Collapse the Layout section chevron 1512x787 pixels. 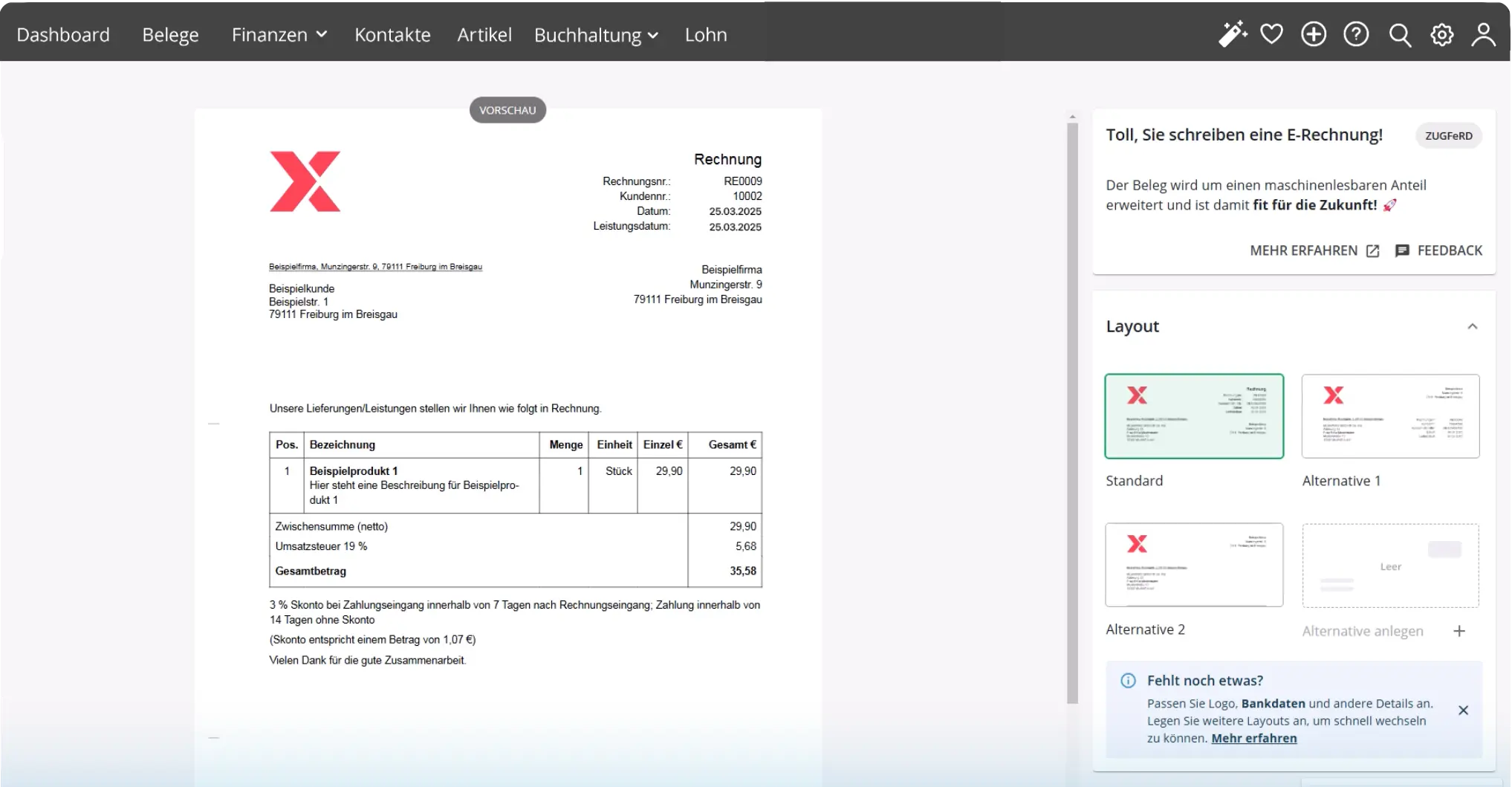(x=1472, y=326)
